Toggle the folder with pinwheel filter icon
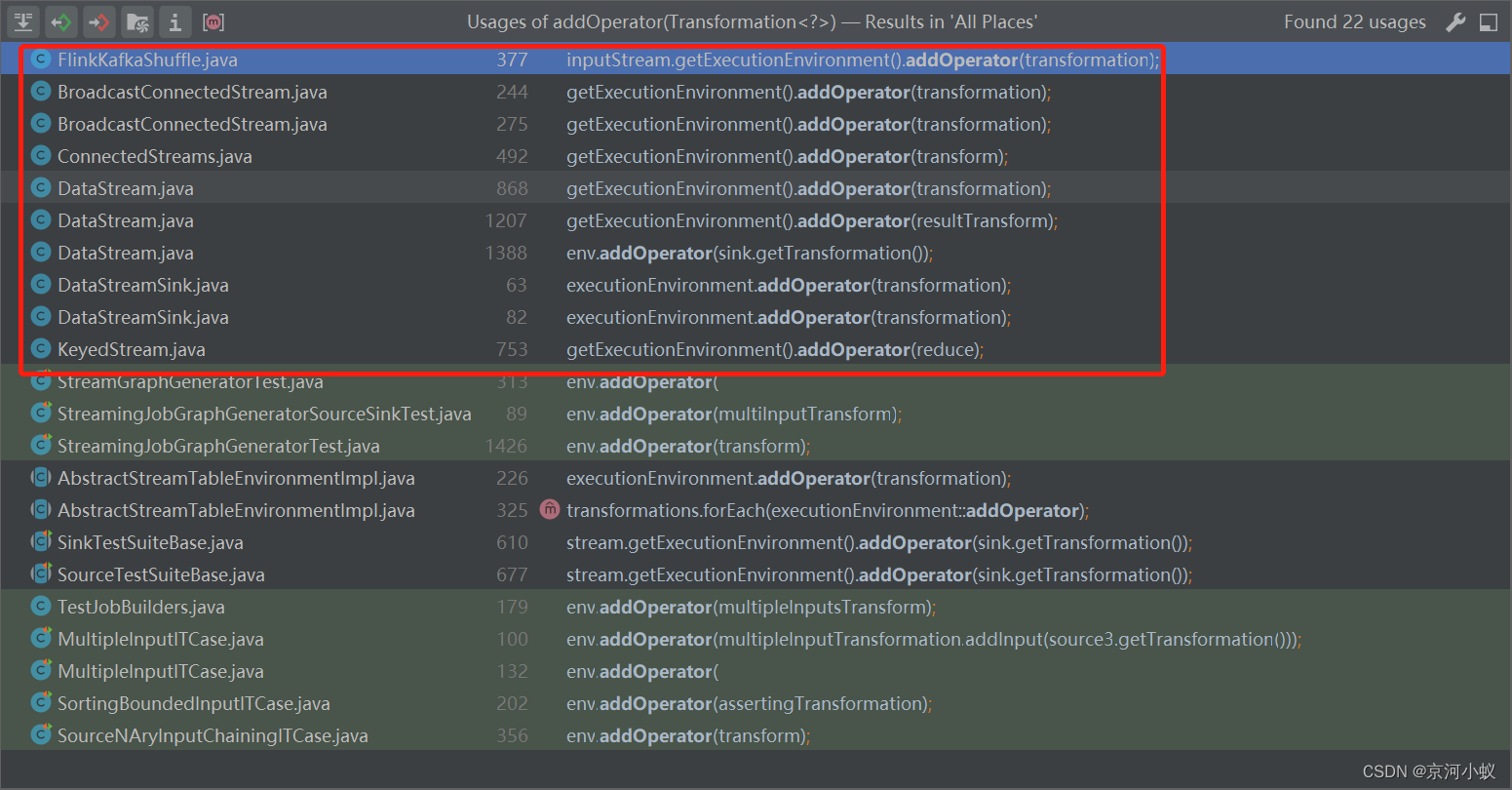The image size is (1512, 790). click(137, 21)
